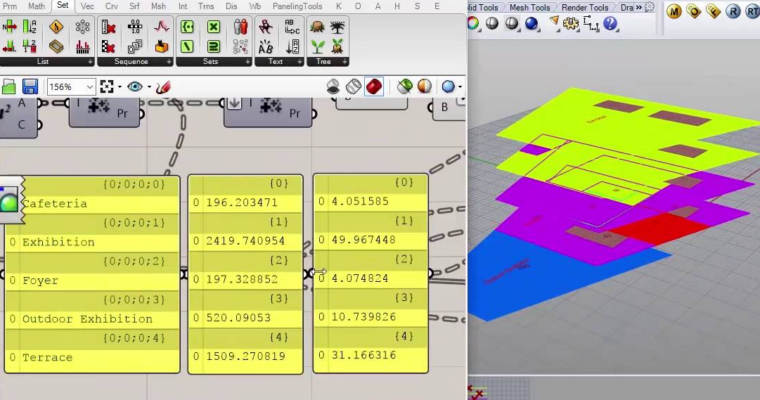Viewport: 760px width, 400px height.
Task: Click the value 2419.740954 in panel
Action: click(x=245, y=241)
